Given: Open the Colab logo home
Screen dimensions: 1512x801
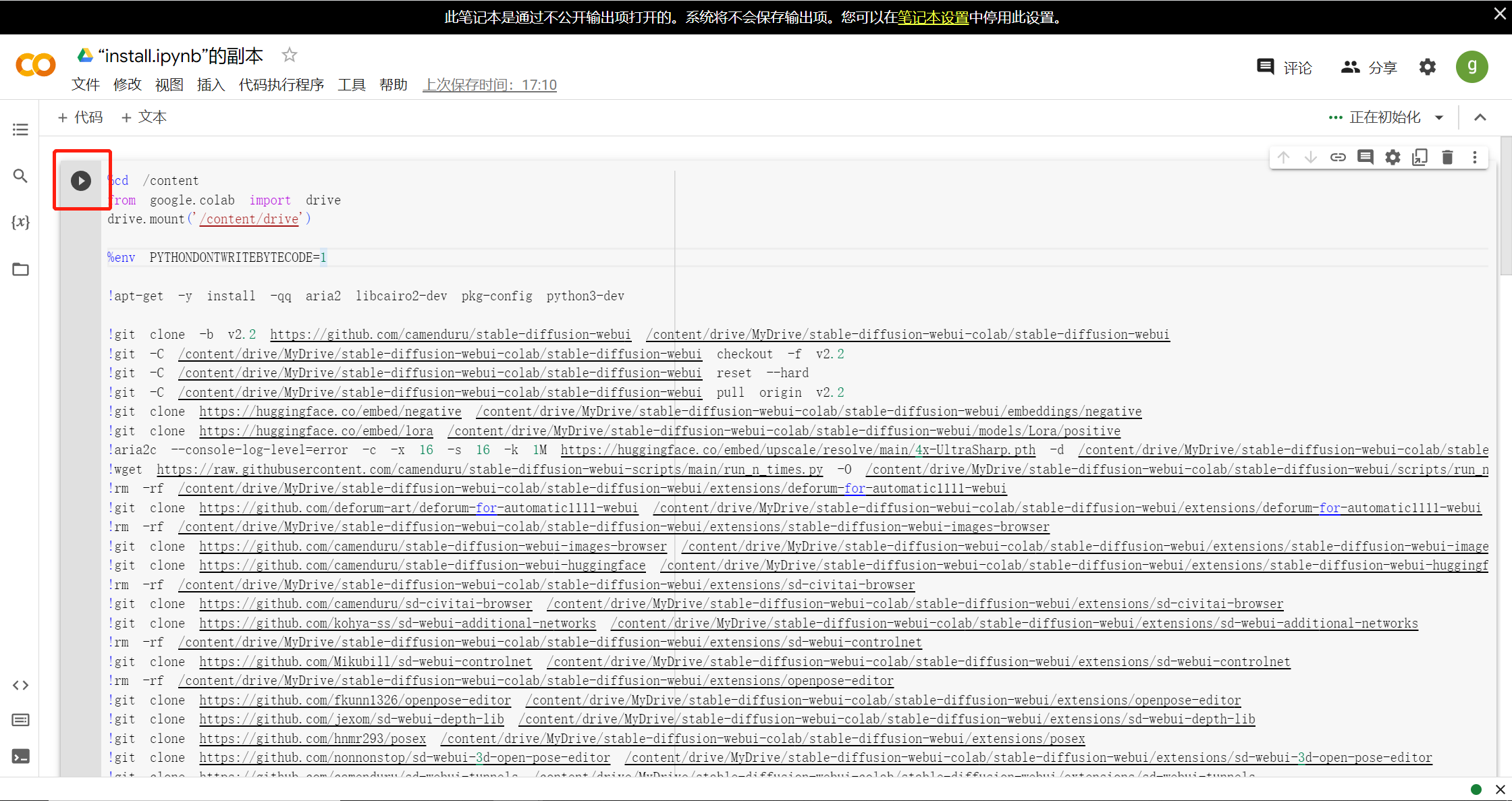Looking at the screenshot, I should (x=35, y=65).
